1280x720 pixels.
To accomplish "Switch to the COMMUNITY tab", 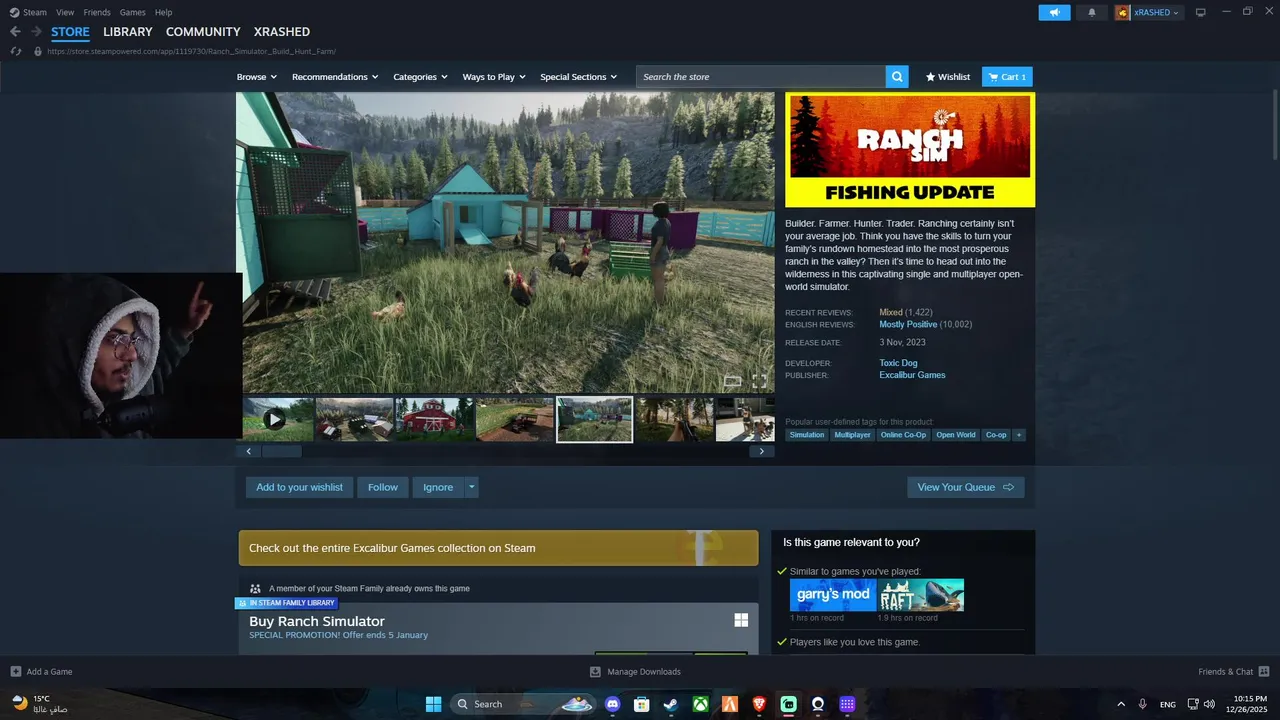I will (x=203, y=32).
